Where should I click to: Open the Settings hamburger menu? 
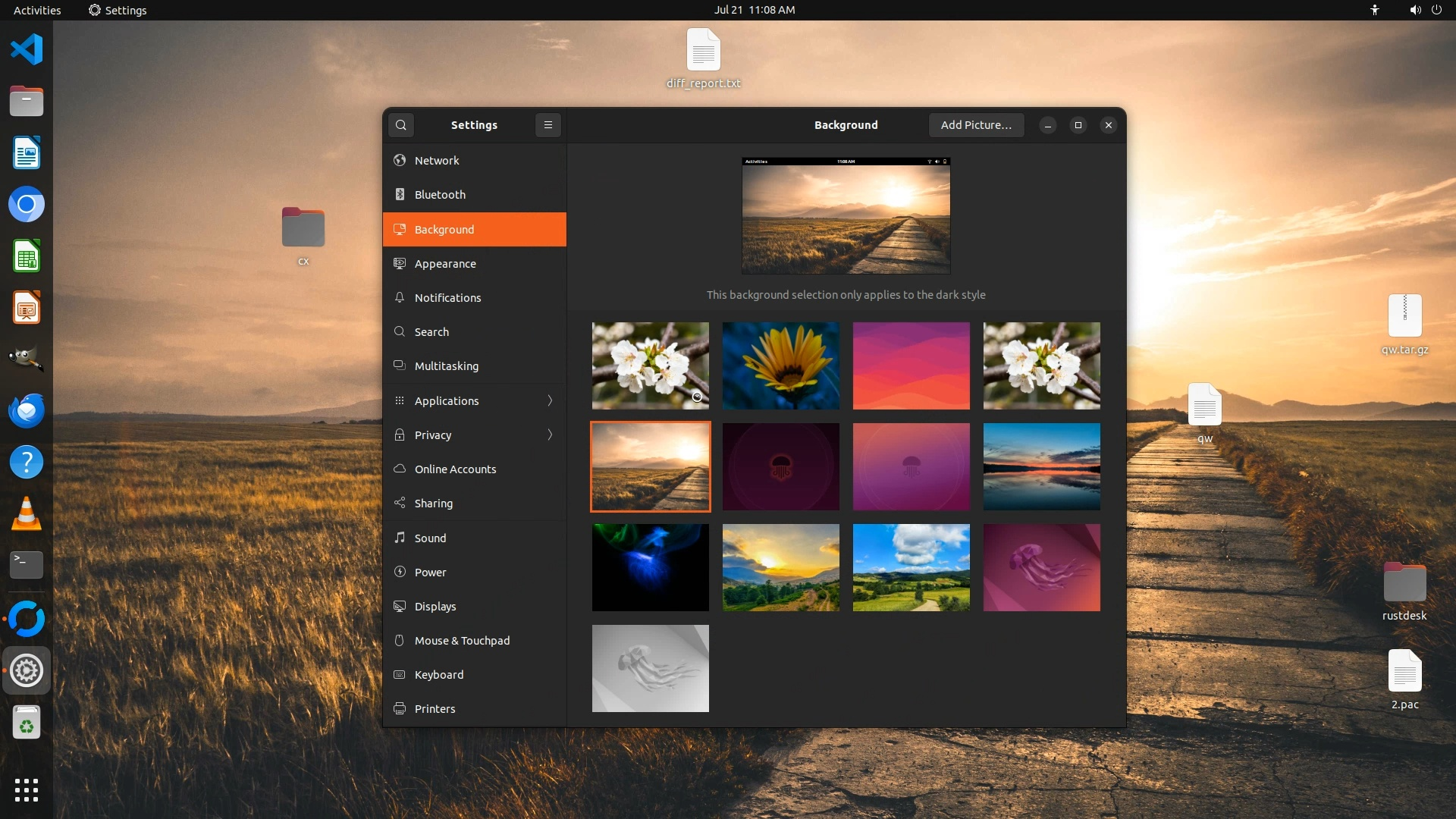click(x=548, y=125)
